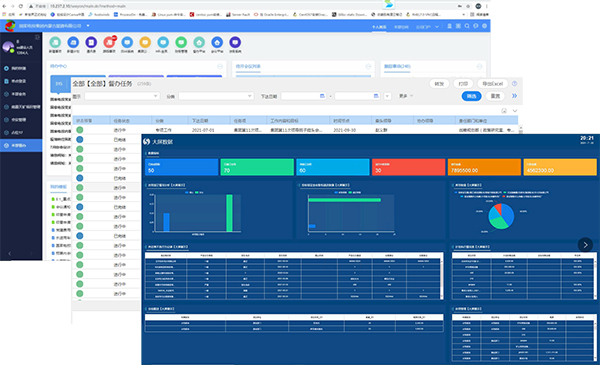Collapse the sidebar using the top-corner fold icon
Viewport: 600px width, 365px height.
coord(37,37)
